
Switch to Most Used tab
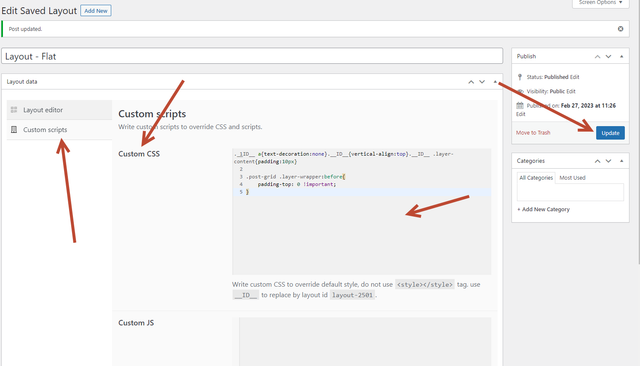click(572, 178)
